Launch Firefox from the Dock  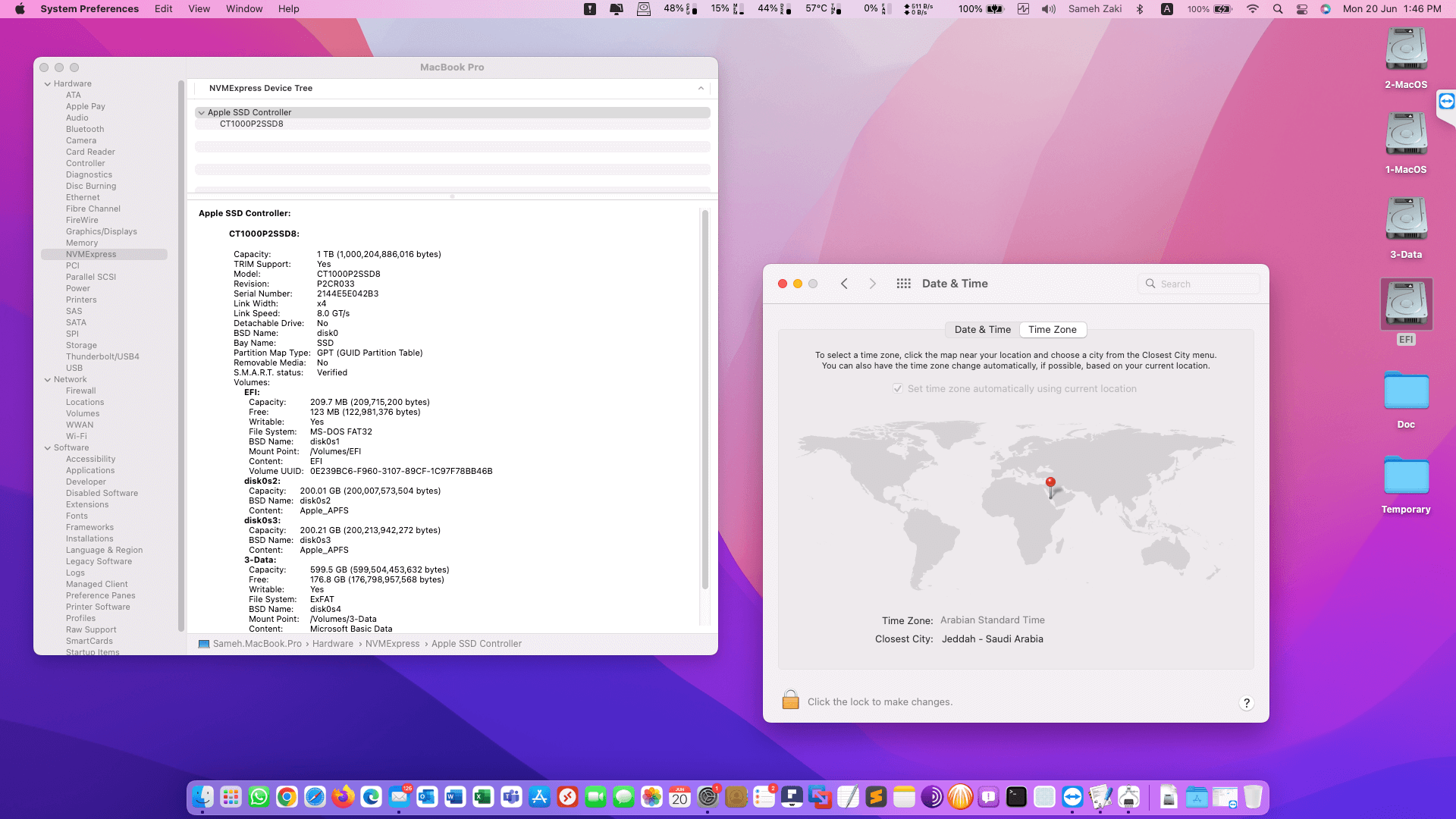coord(343,797)
